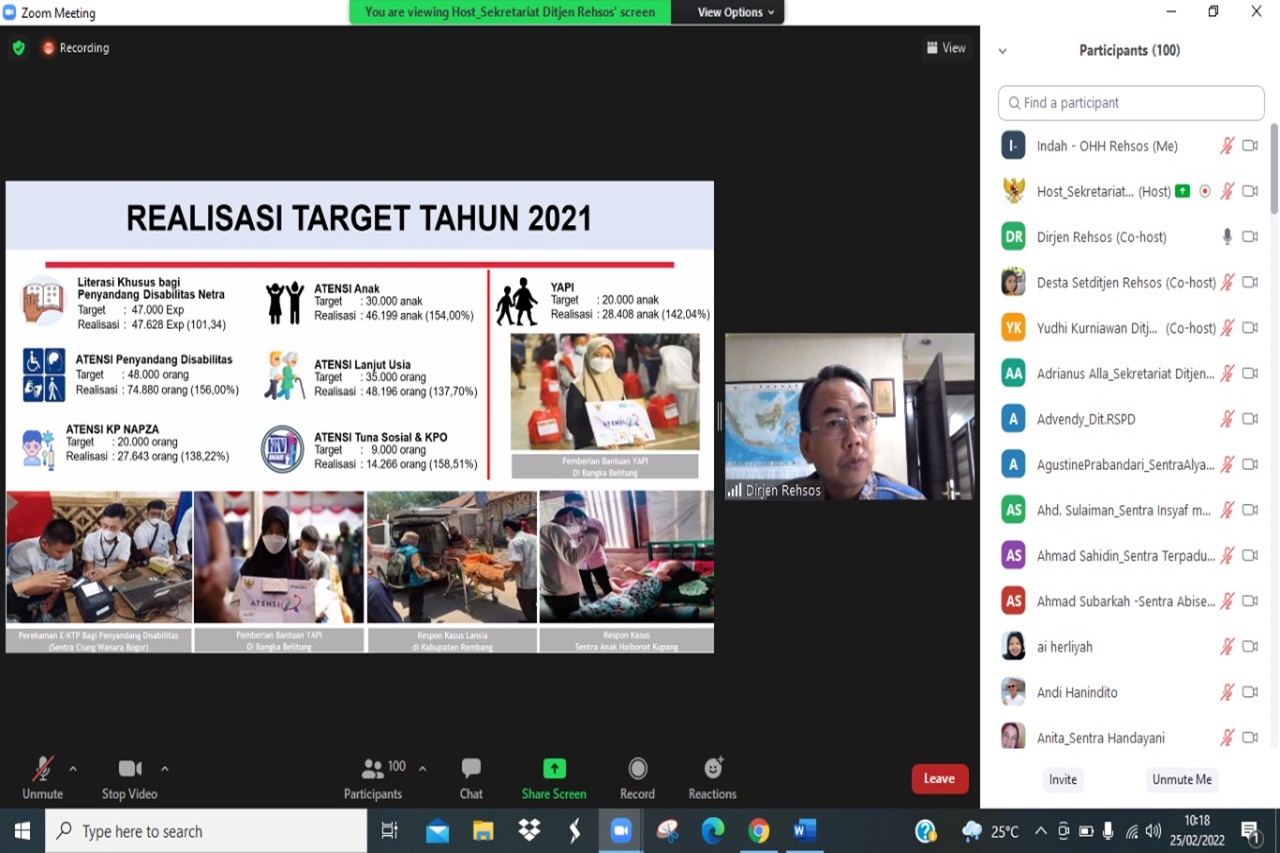Click microphone icon for Dirjen Rehsos
Image resolution: width=1280 pixels, height=853 pixels.
1227,237
